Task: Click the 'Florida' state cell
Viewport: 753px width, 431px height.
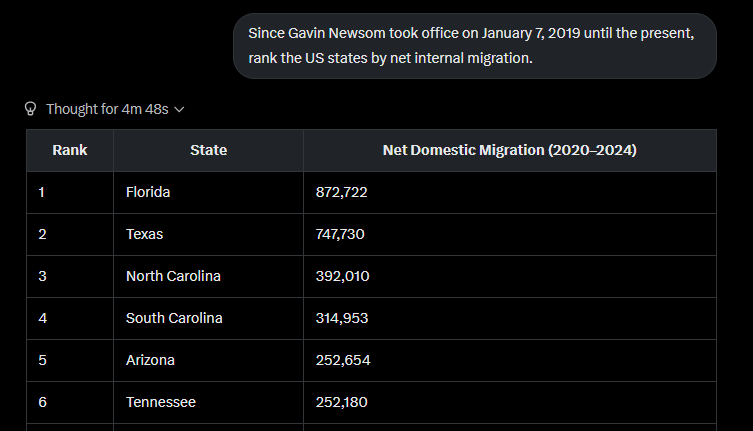Action: point(208,192)
